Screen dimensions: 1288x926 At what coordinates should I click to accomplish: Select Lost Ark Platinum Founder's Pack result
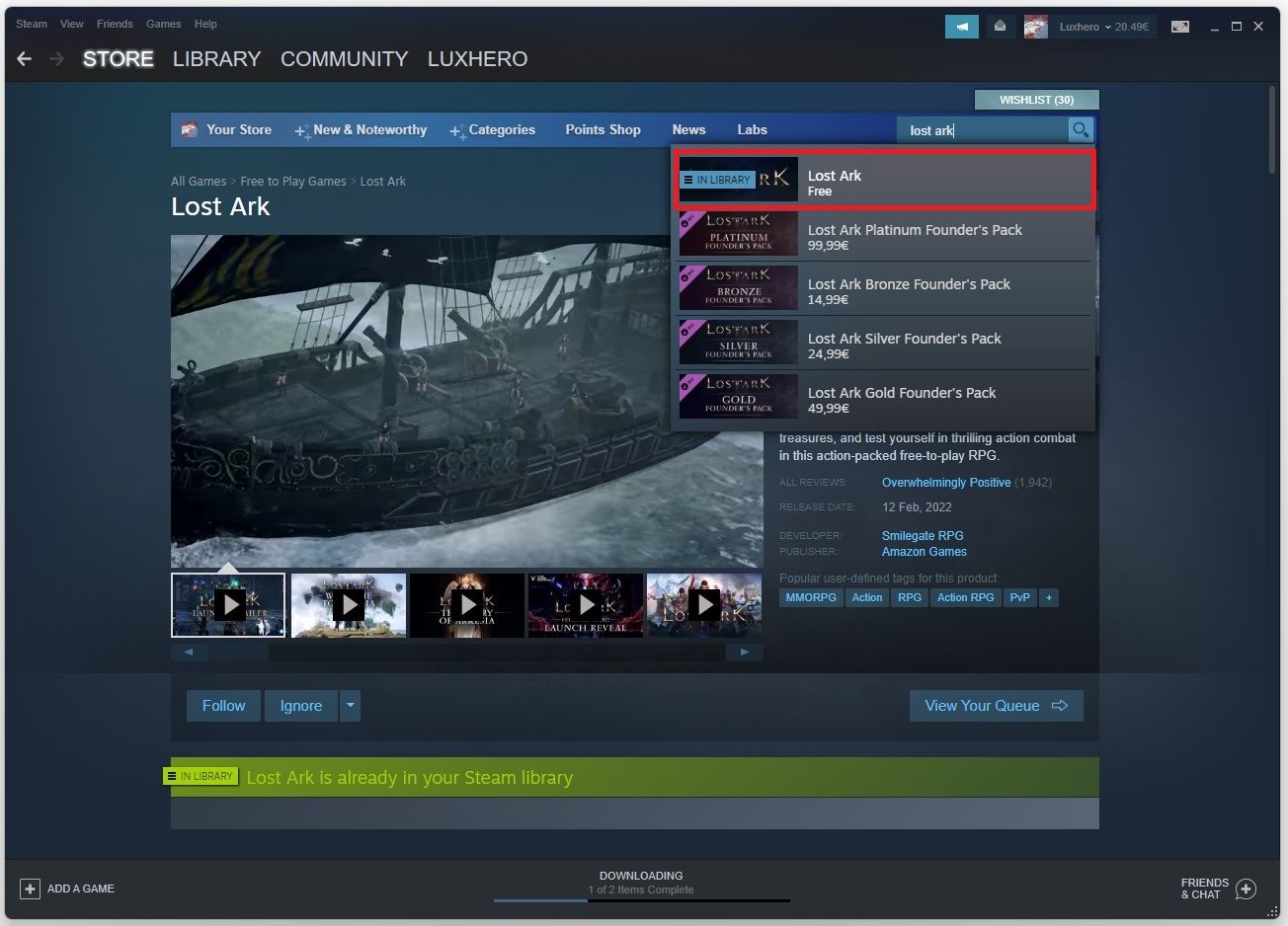click(x=883, y=234)
